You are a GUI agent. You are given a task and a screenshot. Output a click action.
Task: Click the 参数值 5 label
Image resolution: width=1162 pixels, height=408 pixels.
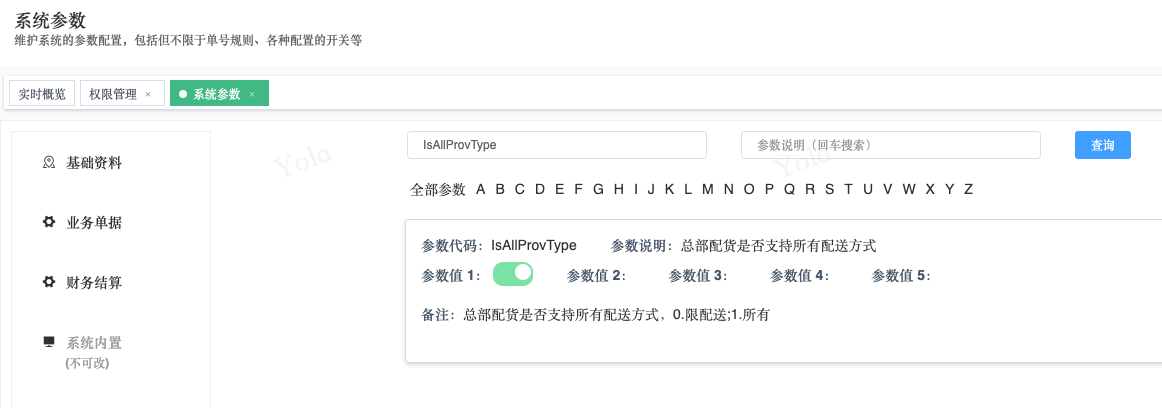tap(901, 275)
